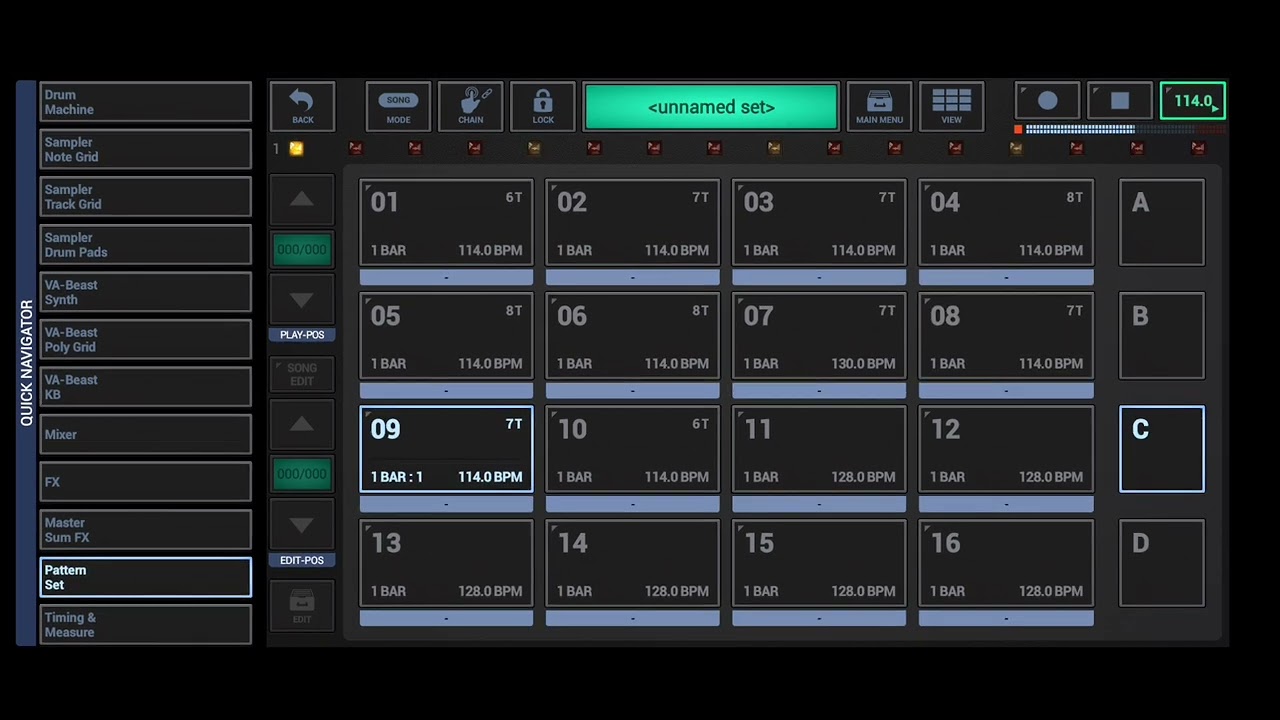This screenshot has height=720, width=1280.
Task: Open VA-Beast KB view
Action: (x=146, y=387)
